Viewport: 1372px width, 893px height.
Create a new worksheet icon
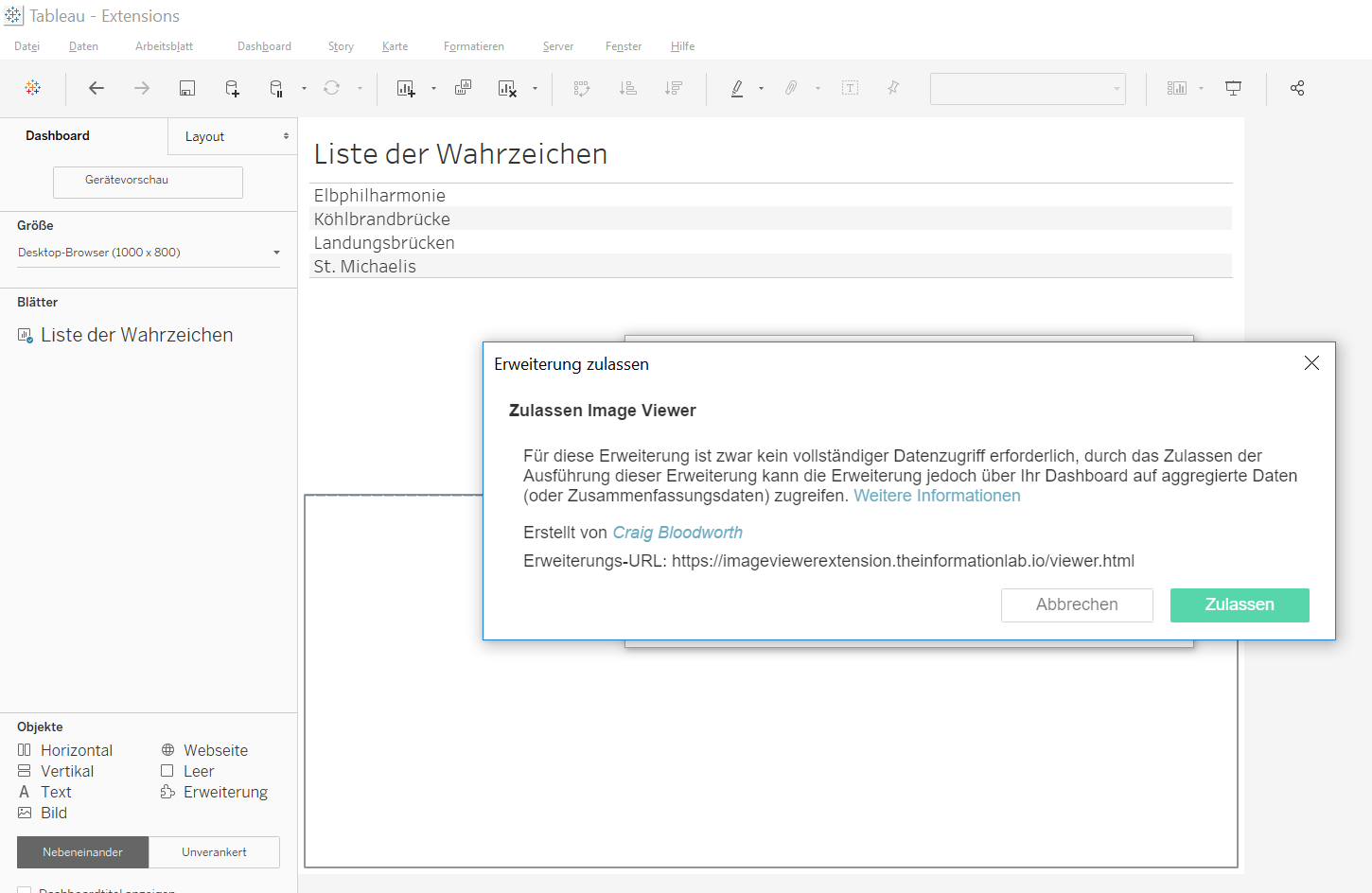[x=406, y=88]
